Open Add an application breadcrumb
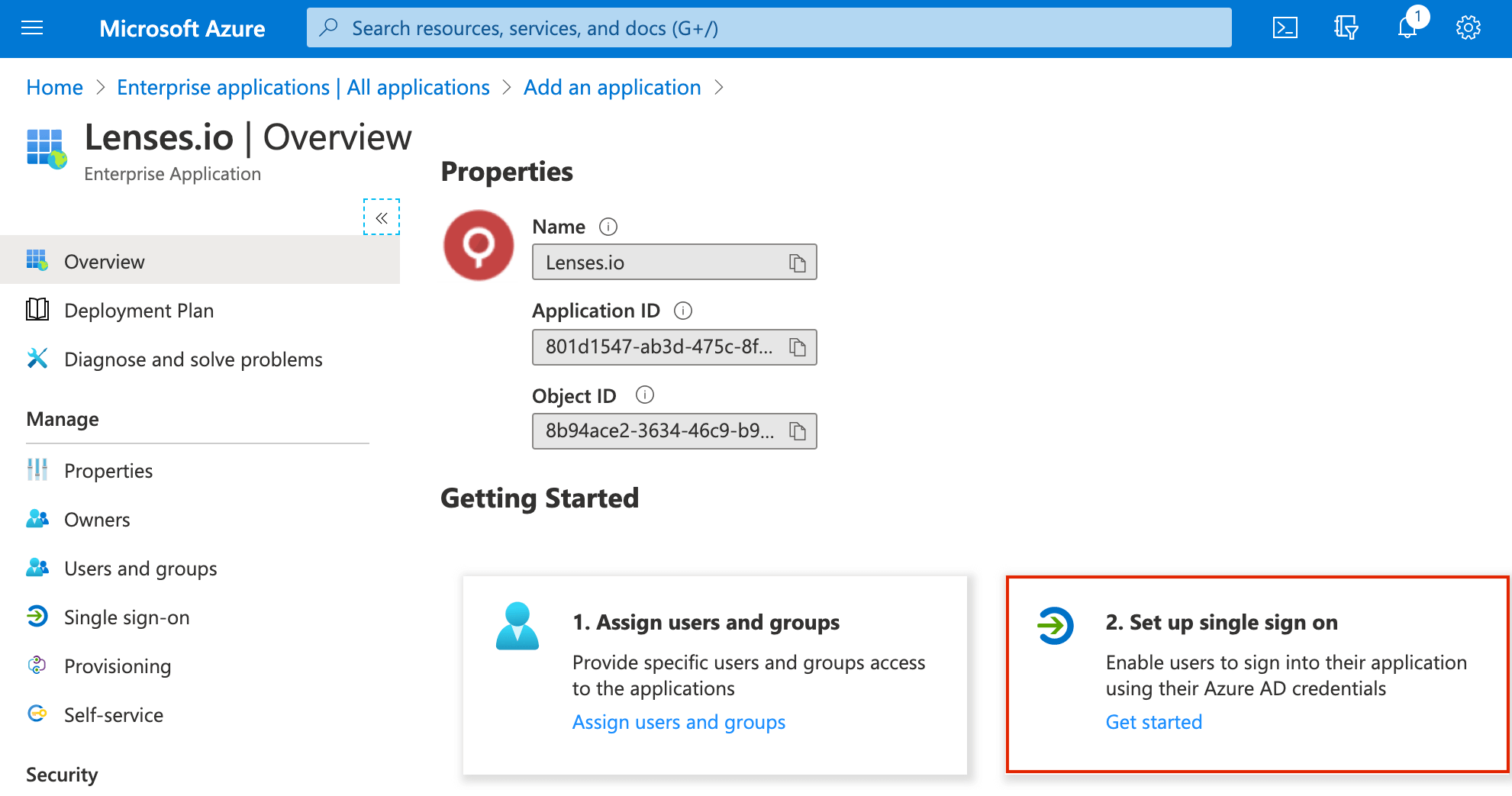Viewport: 1512px width, 796px height. point(612,88)
